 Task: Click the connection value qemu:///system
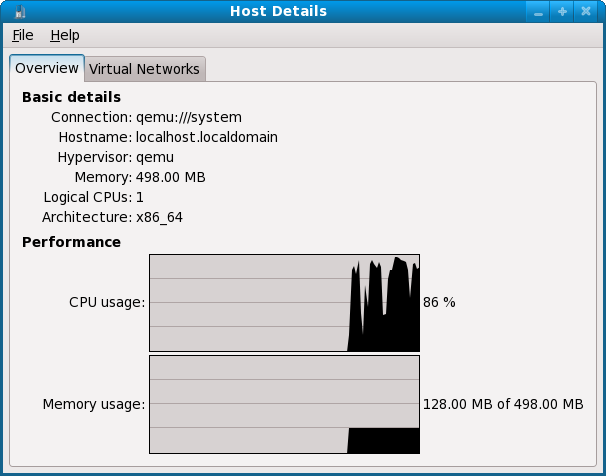(189, 117)
